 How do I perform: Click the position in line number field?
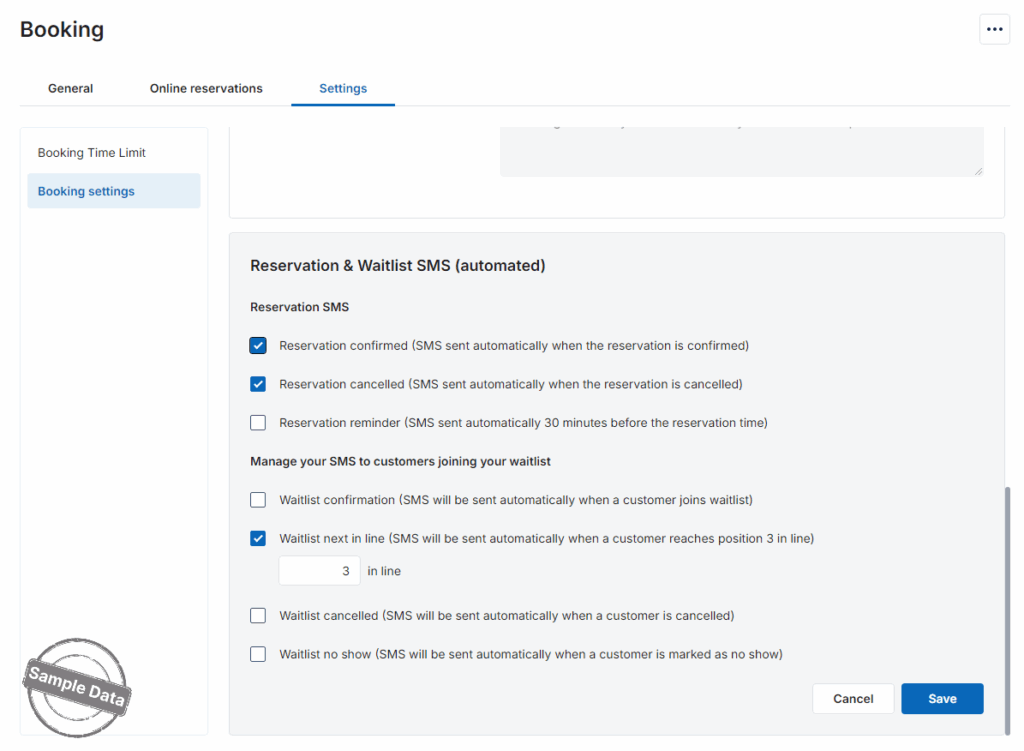(319, 571)
